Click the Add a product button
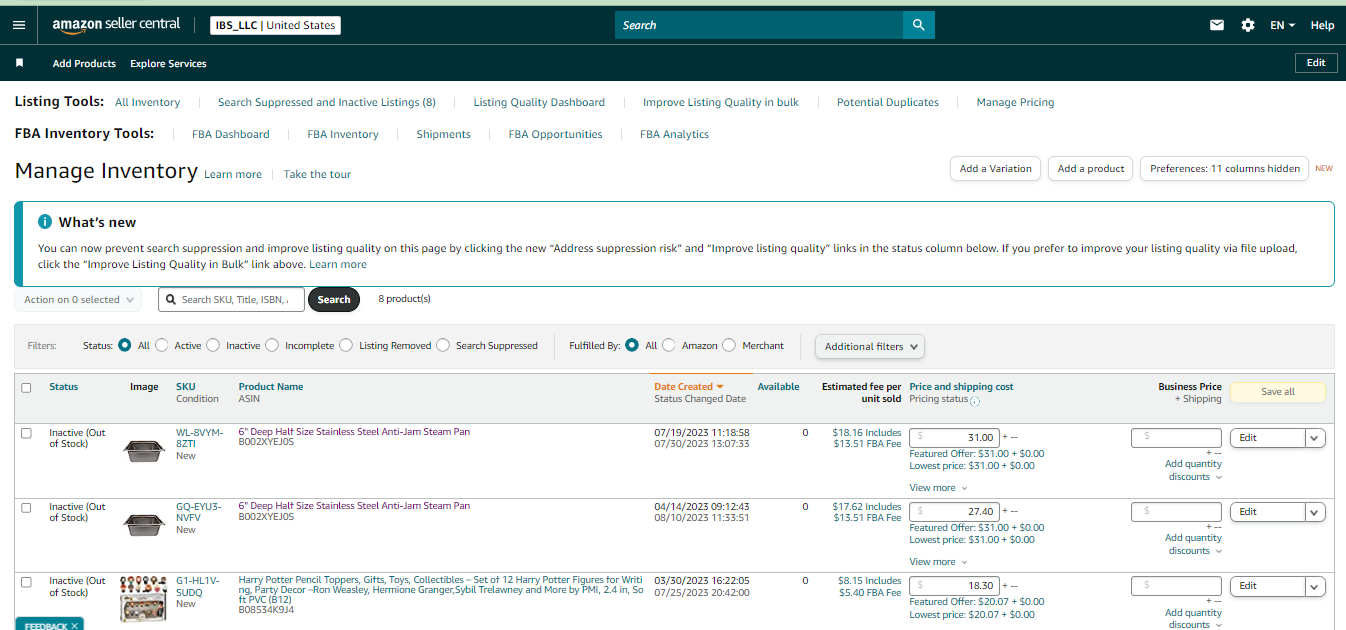The width and height of the screenshot is (1346, 630). coord(1091,169)
